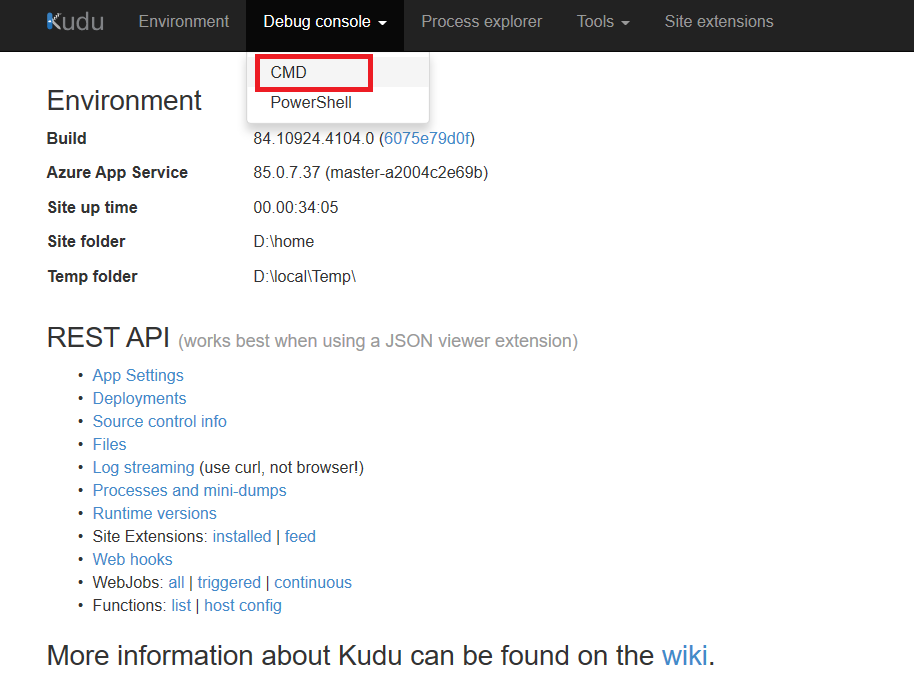Open Process explorer page

coord(481,22)
